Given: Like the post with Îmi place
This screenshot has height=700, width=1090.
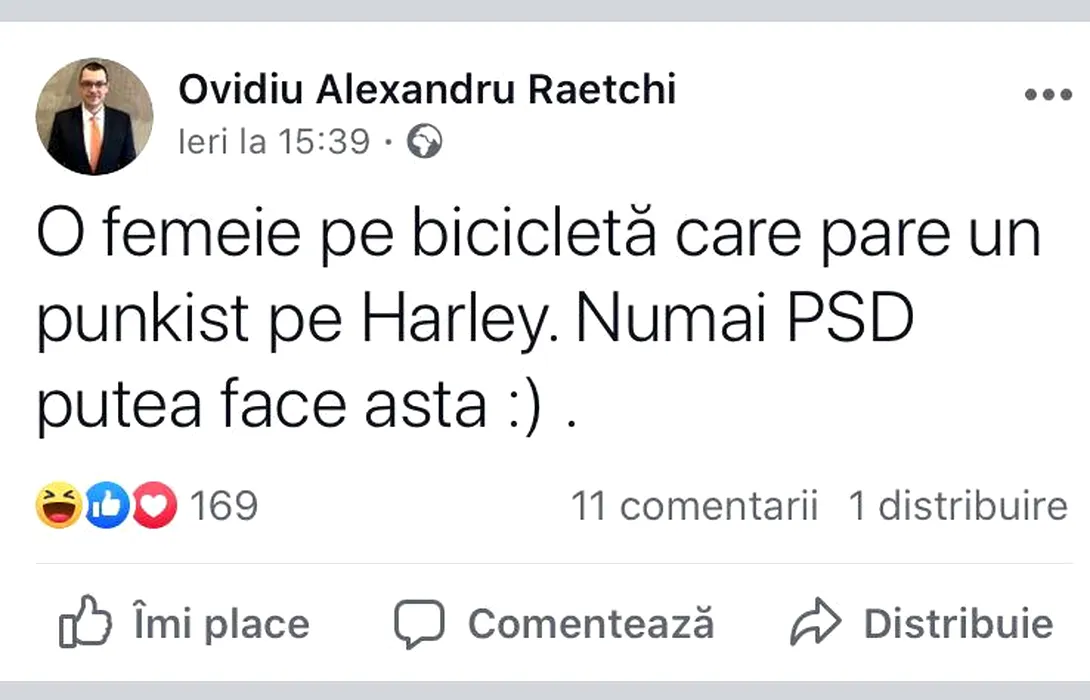Looking at the screenshot, I should (184, 622).
